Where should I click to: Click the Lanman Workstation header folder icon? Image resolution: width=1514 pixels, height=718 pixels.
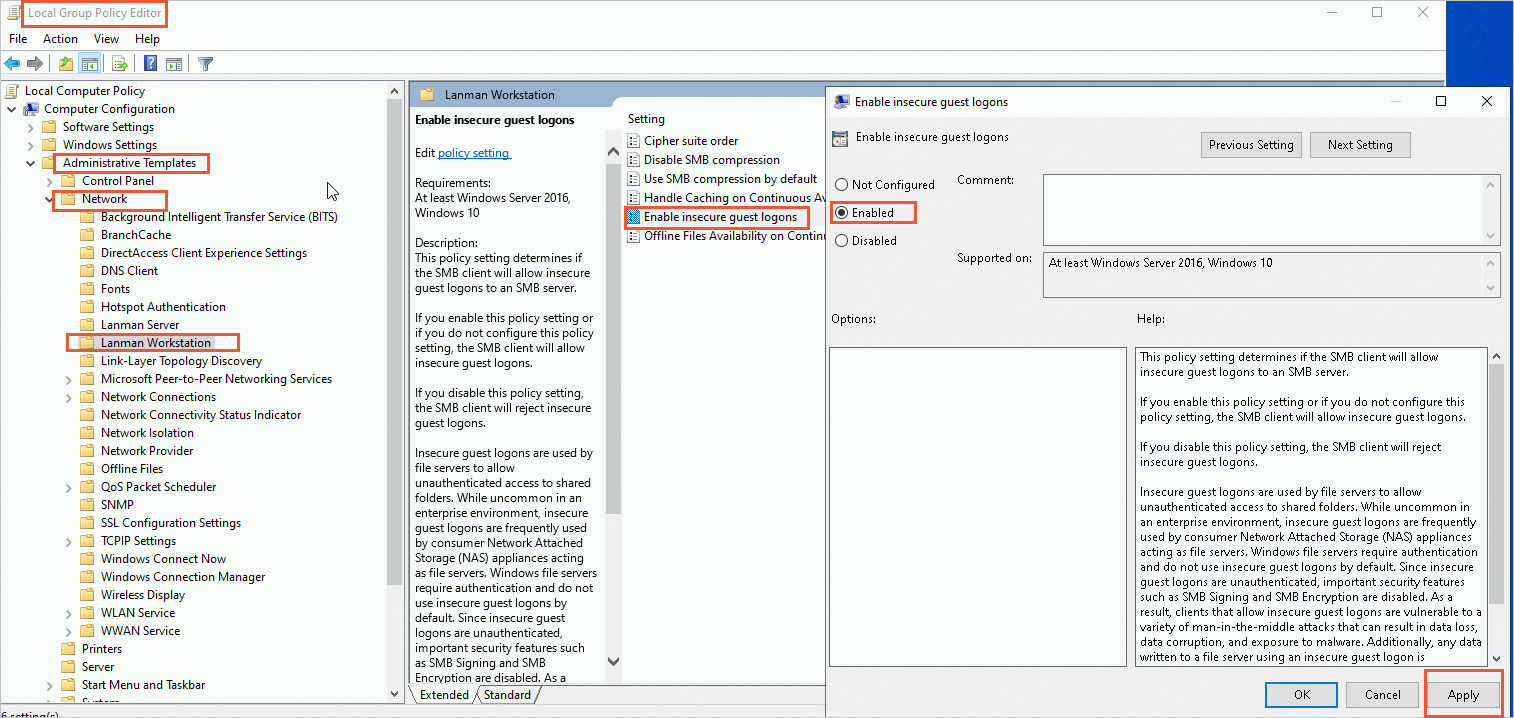tap(427, 95)
